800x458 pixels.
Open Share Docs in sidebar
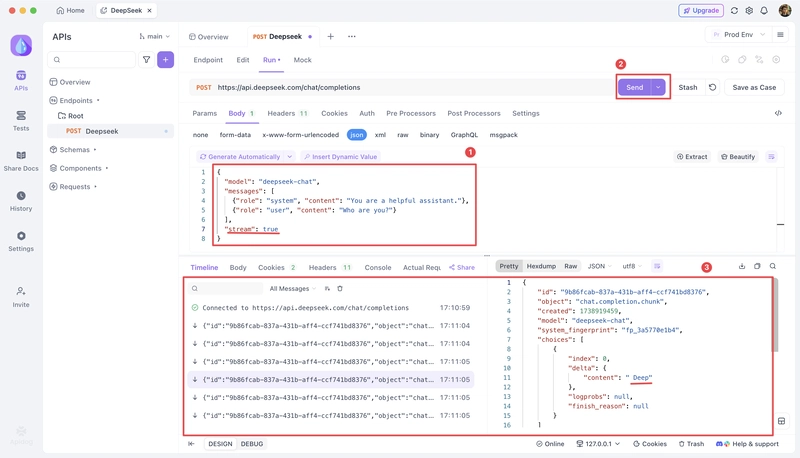click(21, 161)
